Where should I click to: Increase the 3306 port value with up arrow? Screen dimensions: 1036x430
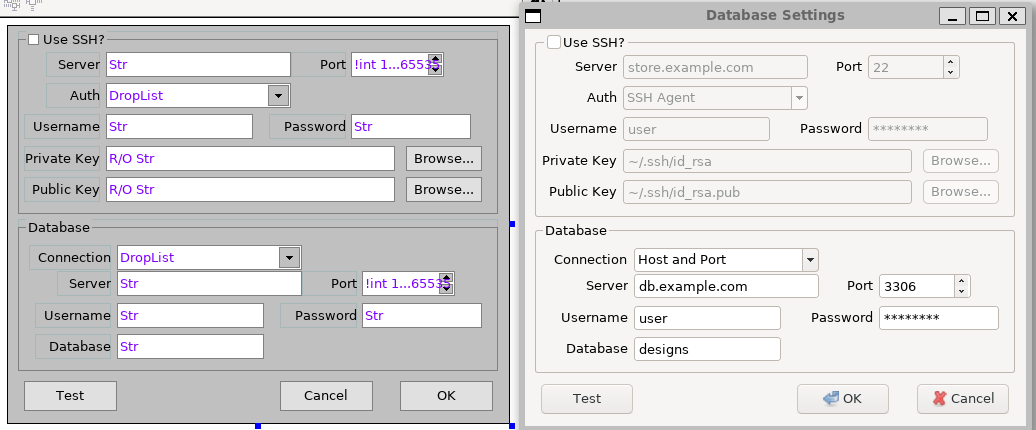(961, 281)
